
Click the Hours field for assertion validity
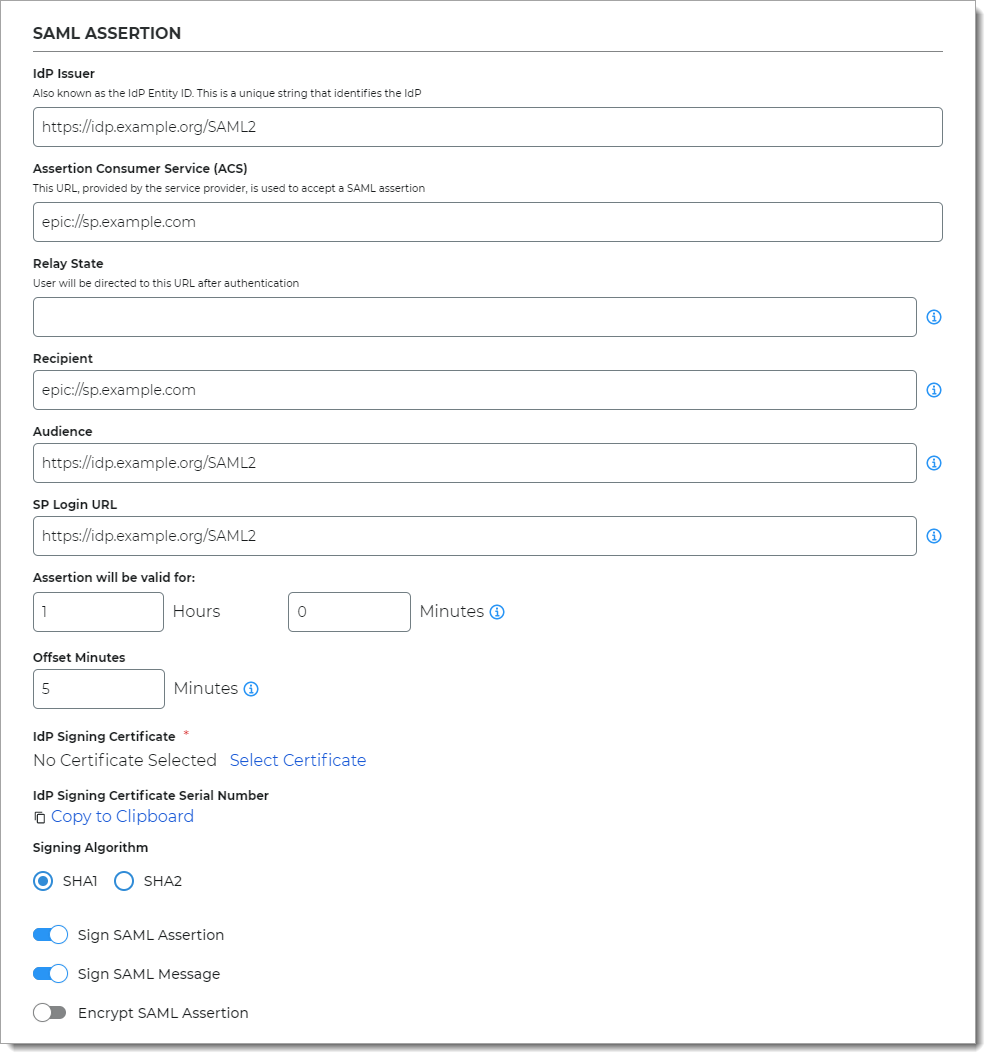pos(98,611)
